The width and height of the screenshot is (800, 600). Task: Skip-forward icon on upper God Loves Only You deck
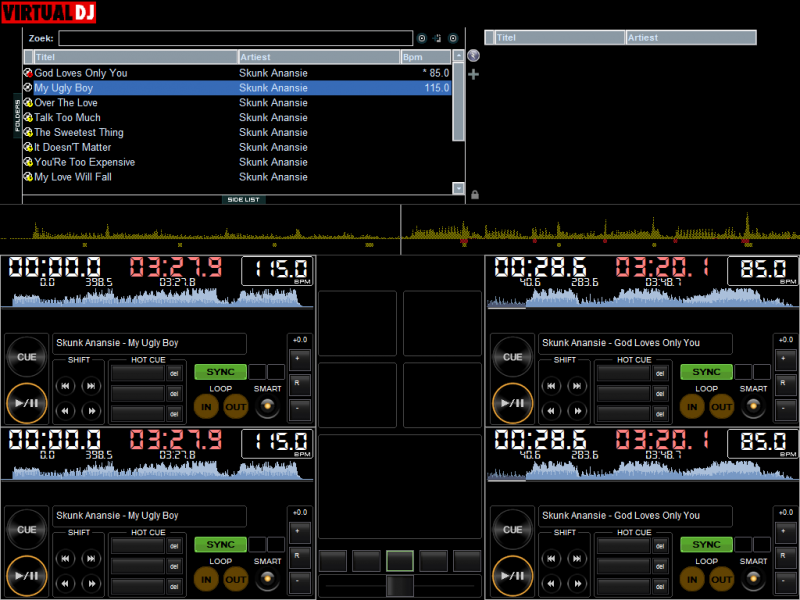(577, 386)
